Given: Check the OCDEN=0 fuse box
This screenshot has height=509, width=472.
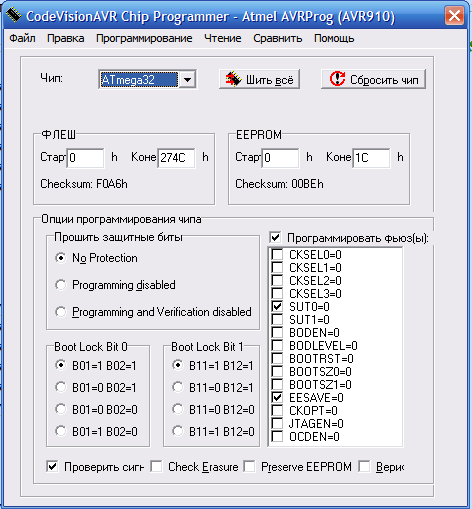Looking at the screenshot, I should (x=277, y=436).
